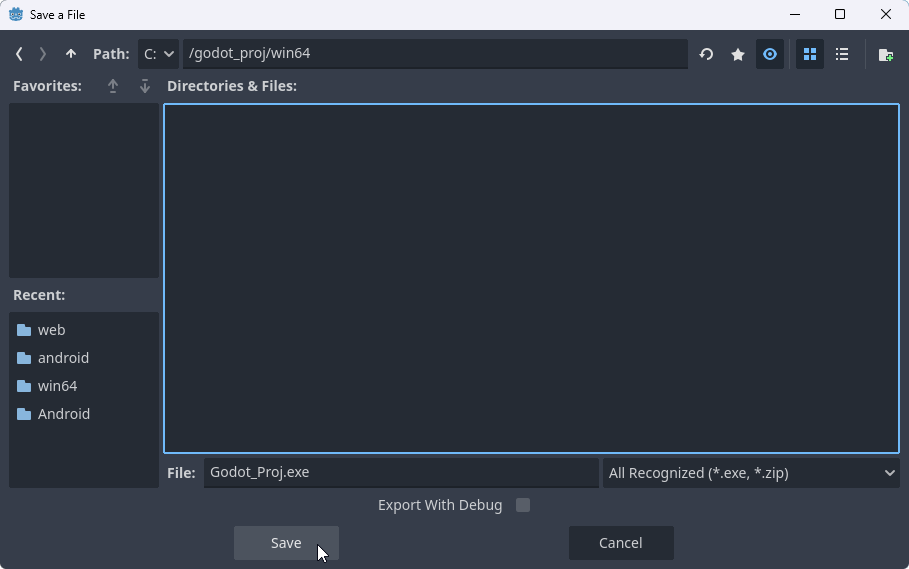Go forward to next folder

coord(43,54)
